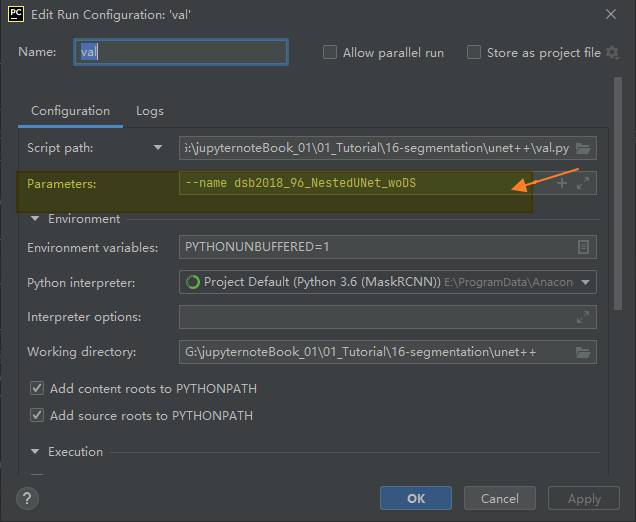The image size is (636, 522).
Task: Click the dialog vertical scrollbar
Action: click(x=618, y=194)
